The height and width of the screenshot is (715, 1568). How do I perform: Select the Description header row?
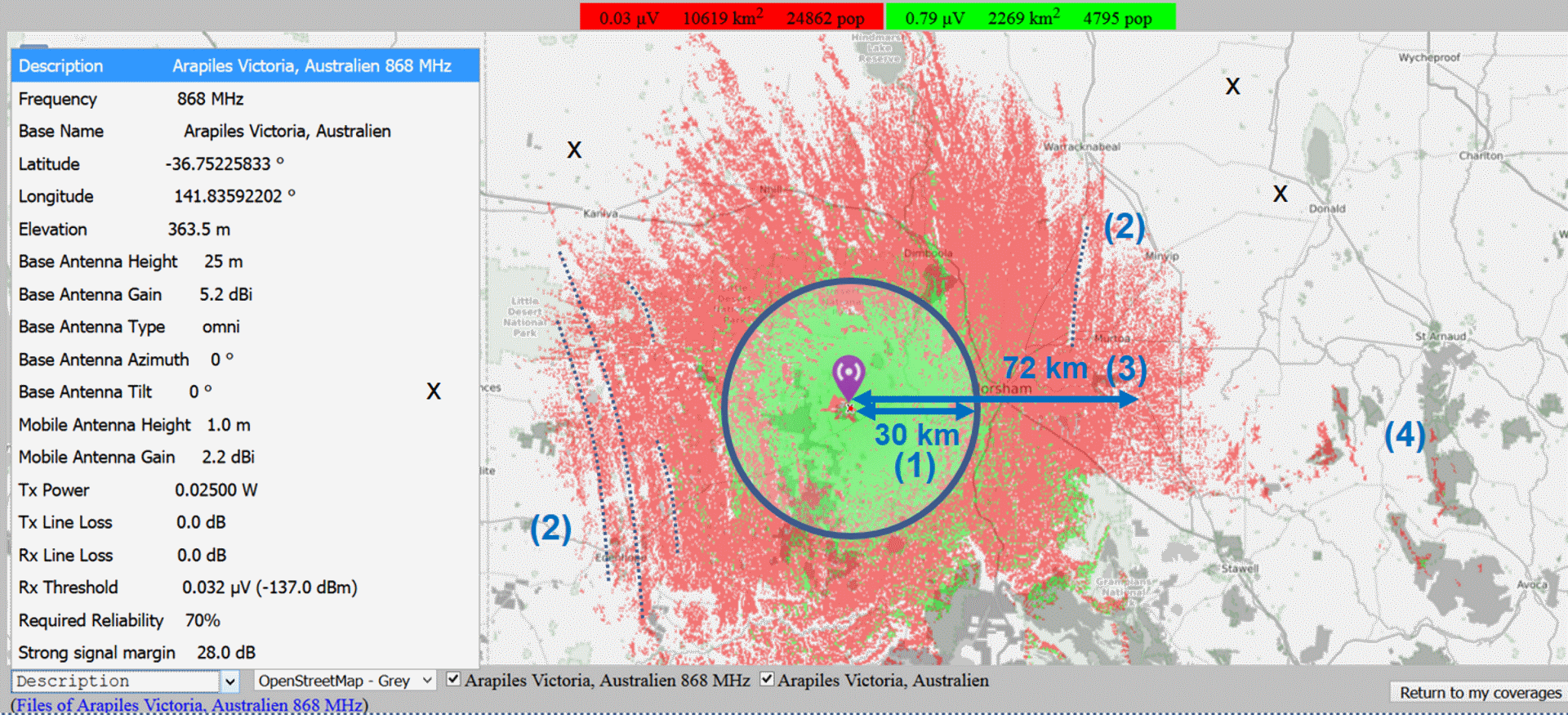245,66
